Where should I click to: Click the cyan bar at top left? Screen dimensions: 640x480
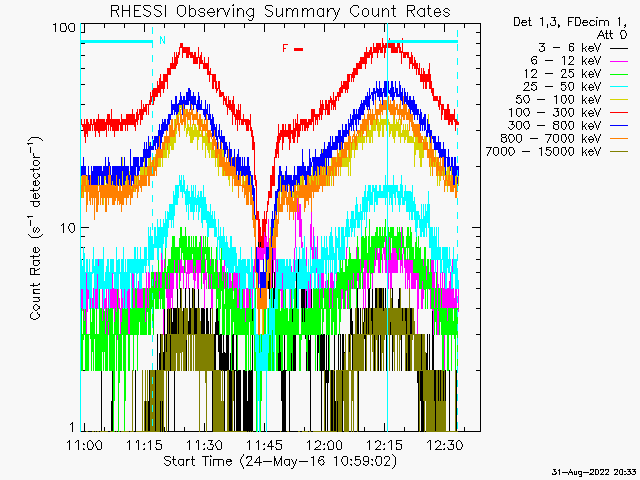point(115,41)
